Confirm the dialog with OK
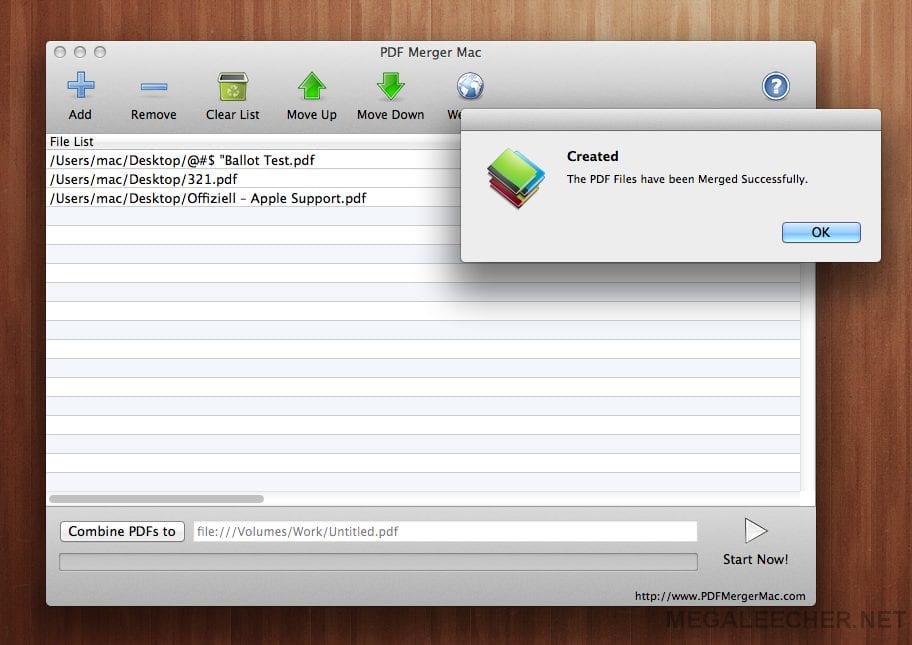The width and height of the screenshot is (912, 645). 821,232
